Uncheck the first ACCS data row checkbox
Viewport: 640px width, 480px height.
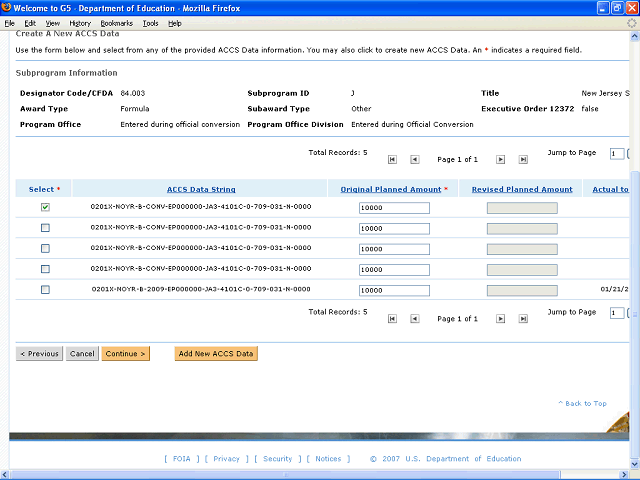[x=45, y=207]
